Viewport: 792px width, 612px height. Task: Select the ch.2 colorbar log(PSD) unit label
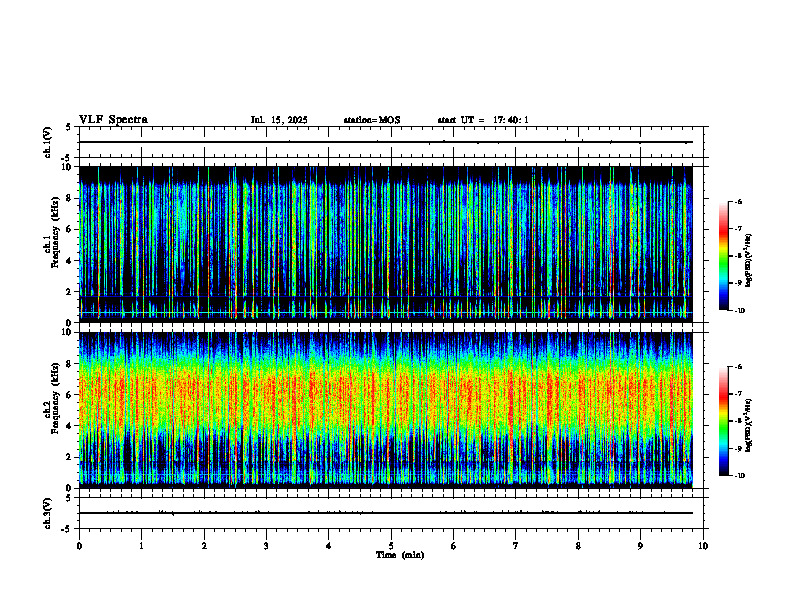(x=749, y=426)
